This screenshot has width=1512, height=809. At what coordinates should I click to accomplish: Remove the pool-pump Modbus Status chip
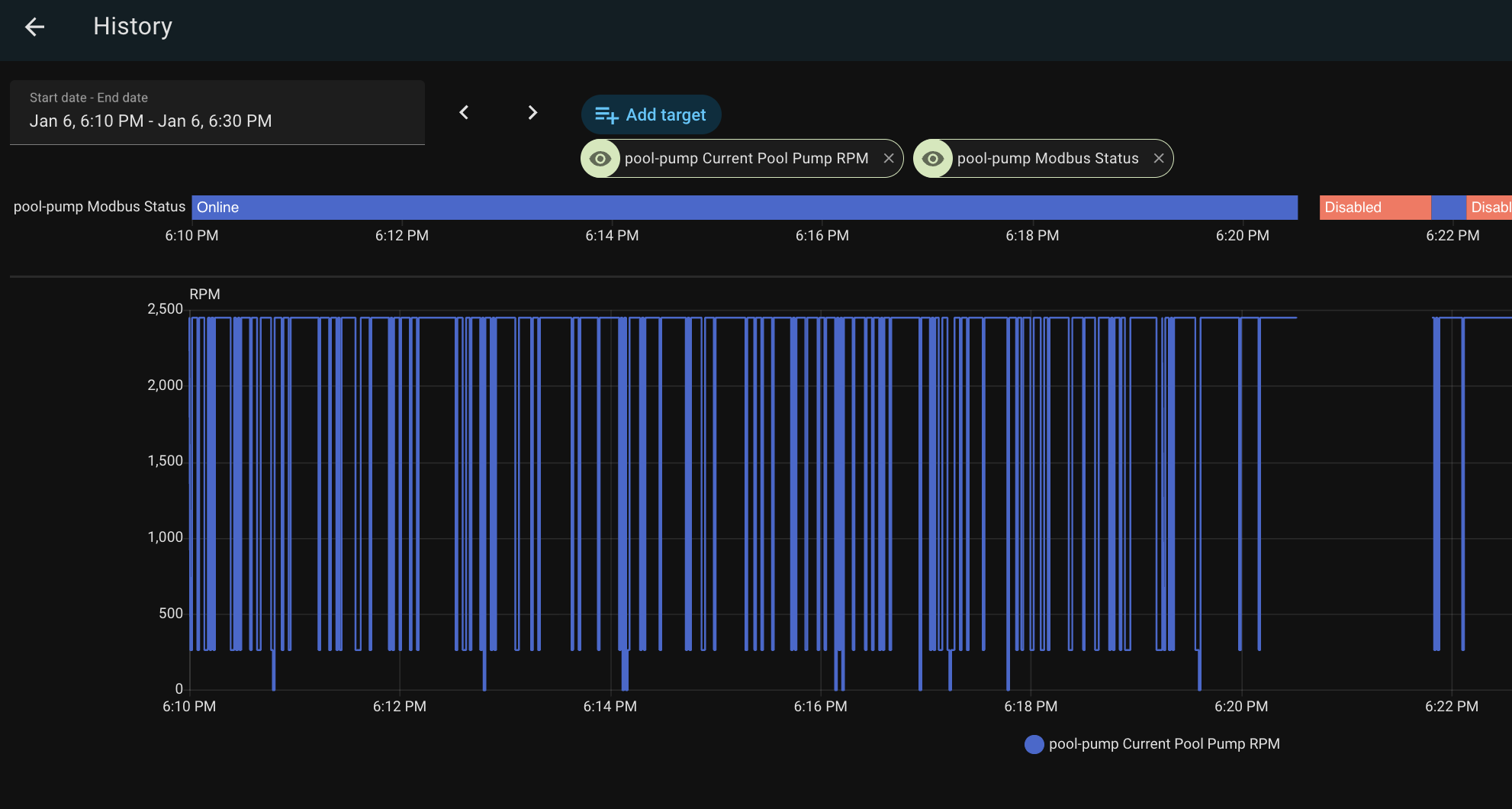tap(1158, 159)
